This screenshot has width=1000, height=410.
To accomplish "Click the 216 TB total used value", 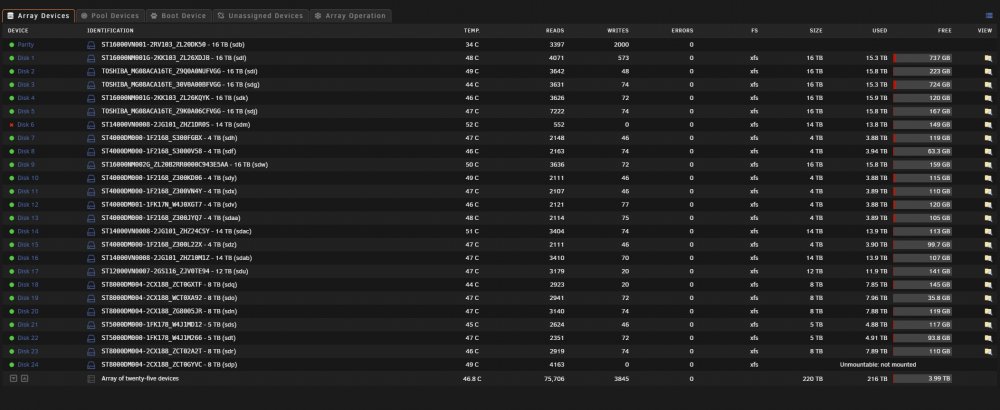I will pyautogui.click(x=878, y=378).
